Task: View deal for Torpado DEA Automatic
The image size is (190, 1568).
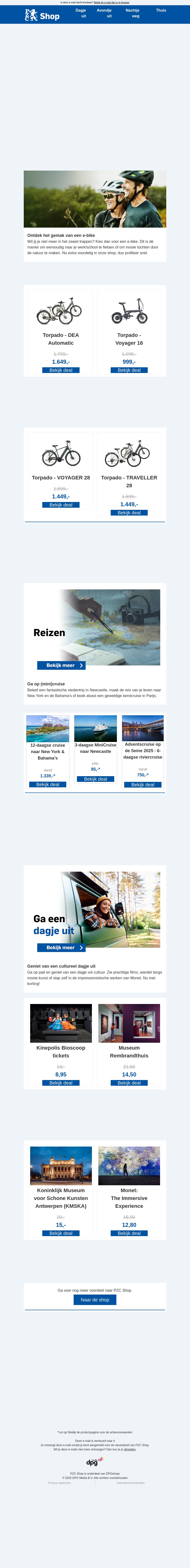Action: [x=61, y=370]
